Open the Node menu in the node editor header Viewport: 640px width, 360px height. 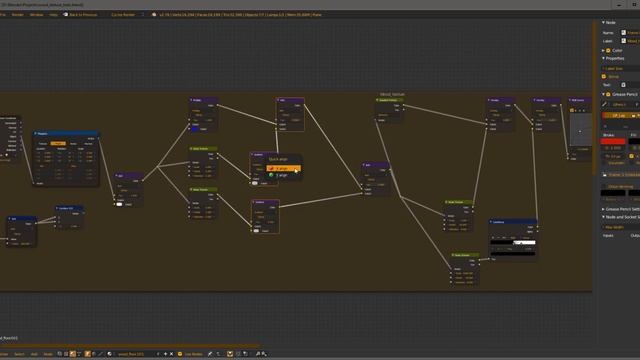click(x=48, y=354)
